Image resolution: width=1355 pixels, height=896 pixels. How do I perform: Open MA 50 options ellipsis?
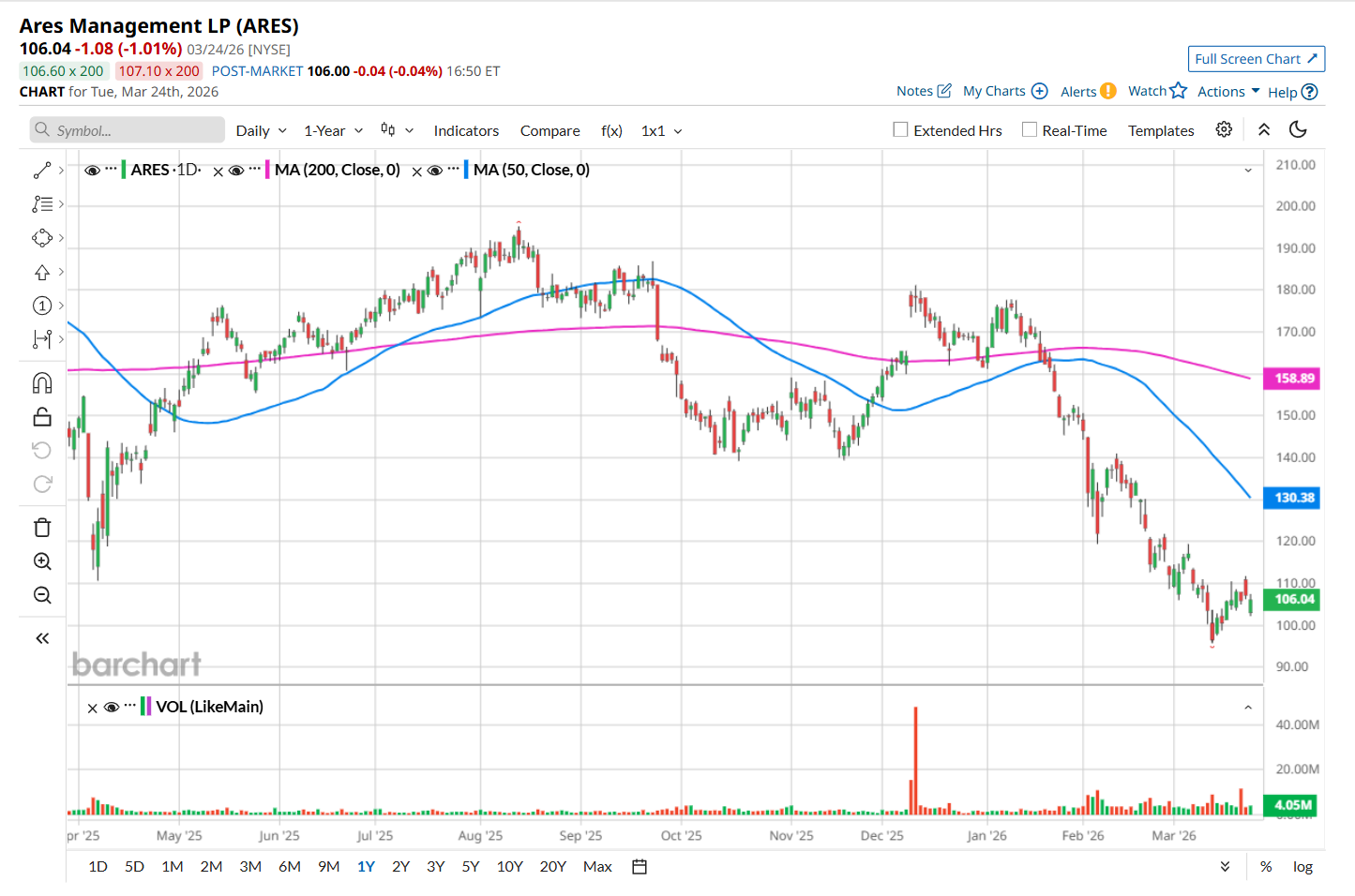(454, 169)
